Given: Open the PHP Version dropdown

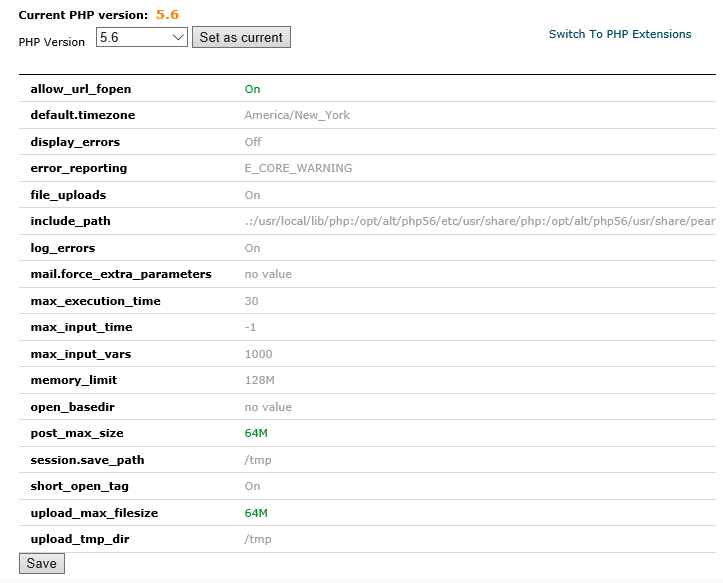Looking at the screenshot, I should click(x=142, y=37).
